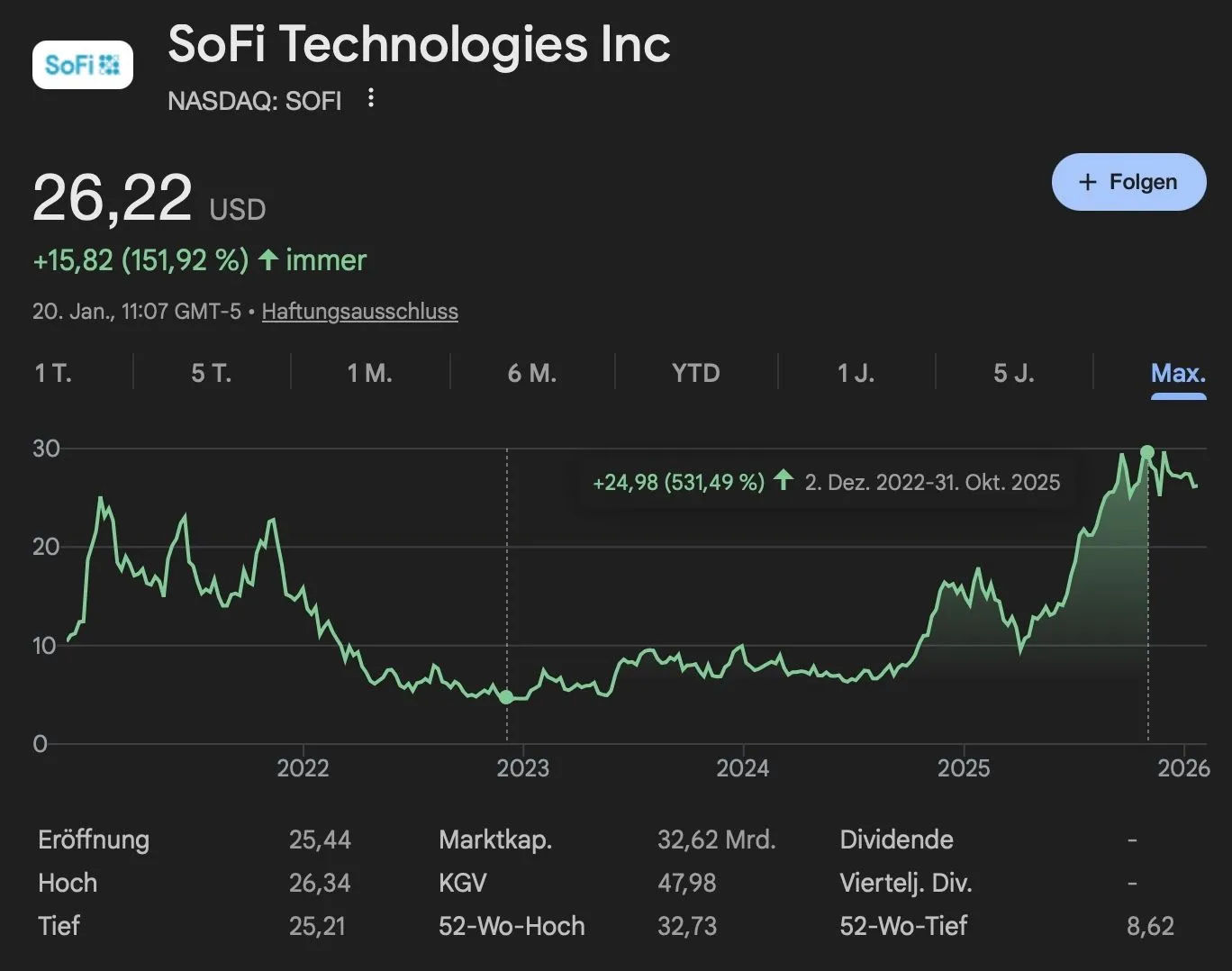Click the SoFi logo icon
This screenshot has width=1232, height=971.
[x=82, y=65]
